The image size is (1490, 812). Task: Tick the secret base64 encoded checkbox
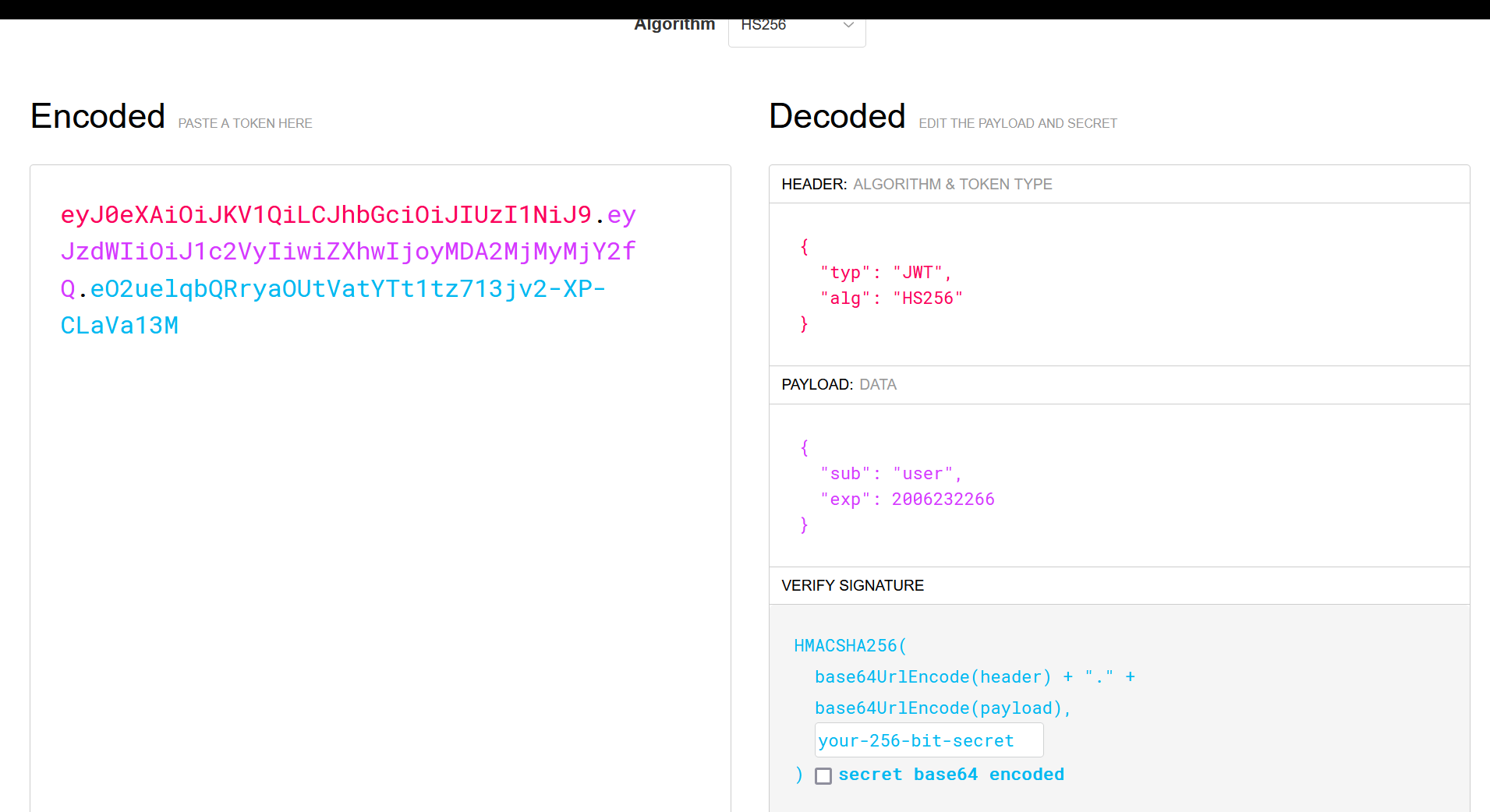823,776
